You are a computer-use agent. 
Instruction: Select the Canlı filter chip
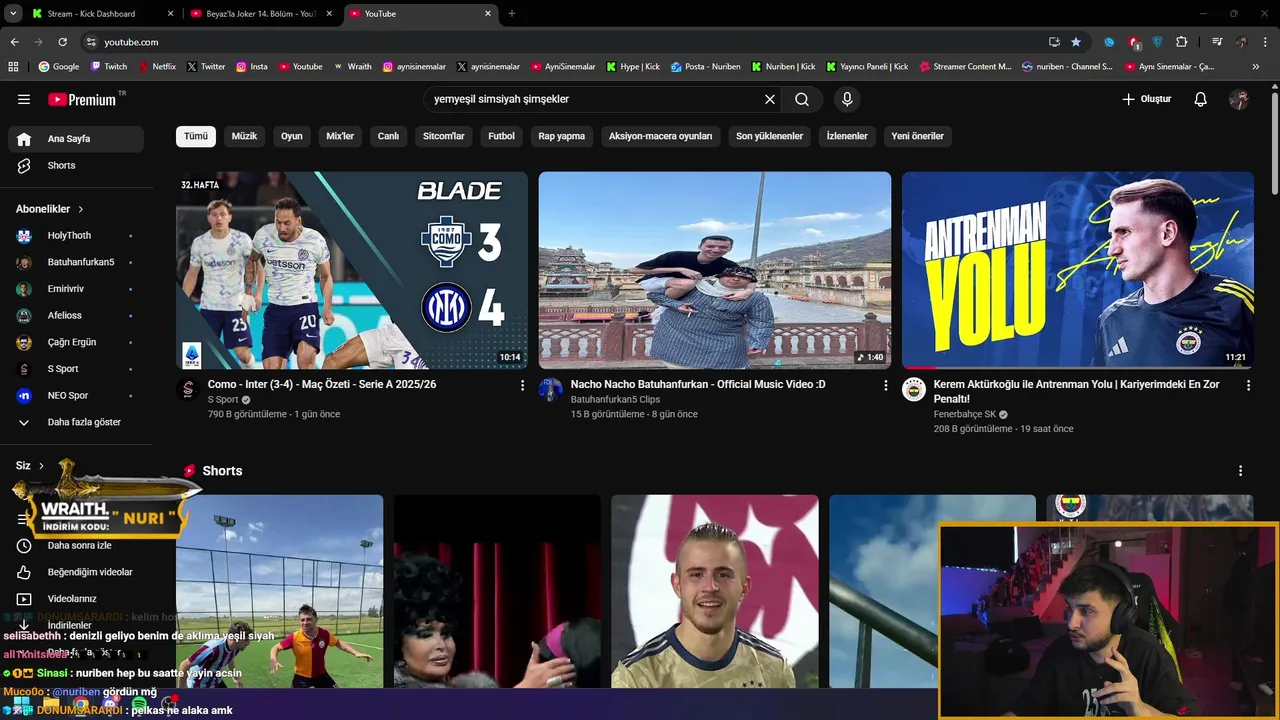click(x=388, y=136)
